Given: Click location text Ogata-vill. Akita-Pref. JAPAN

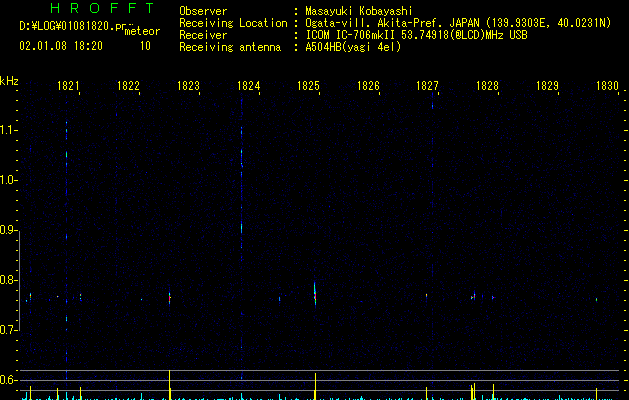Looking at the screenshot, I should [x=392, y=23].
